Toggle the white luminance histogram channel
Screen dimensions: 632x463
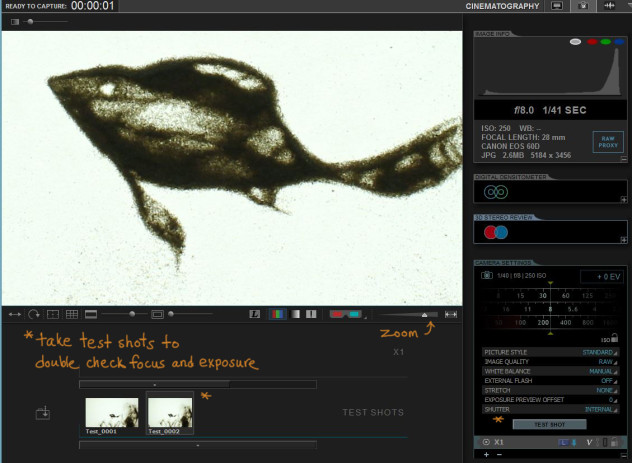coord(575,42)
